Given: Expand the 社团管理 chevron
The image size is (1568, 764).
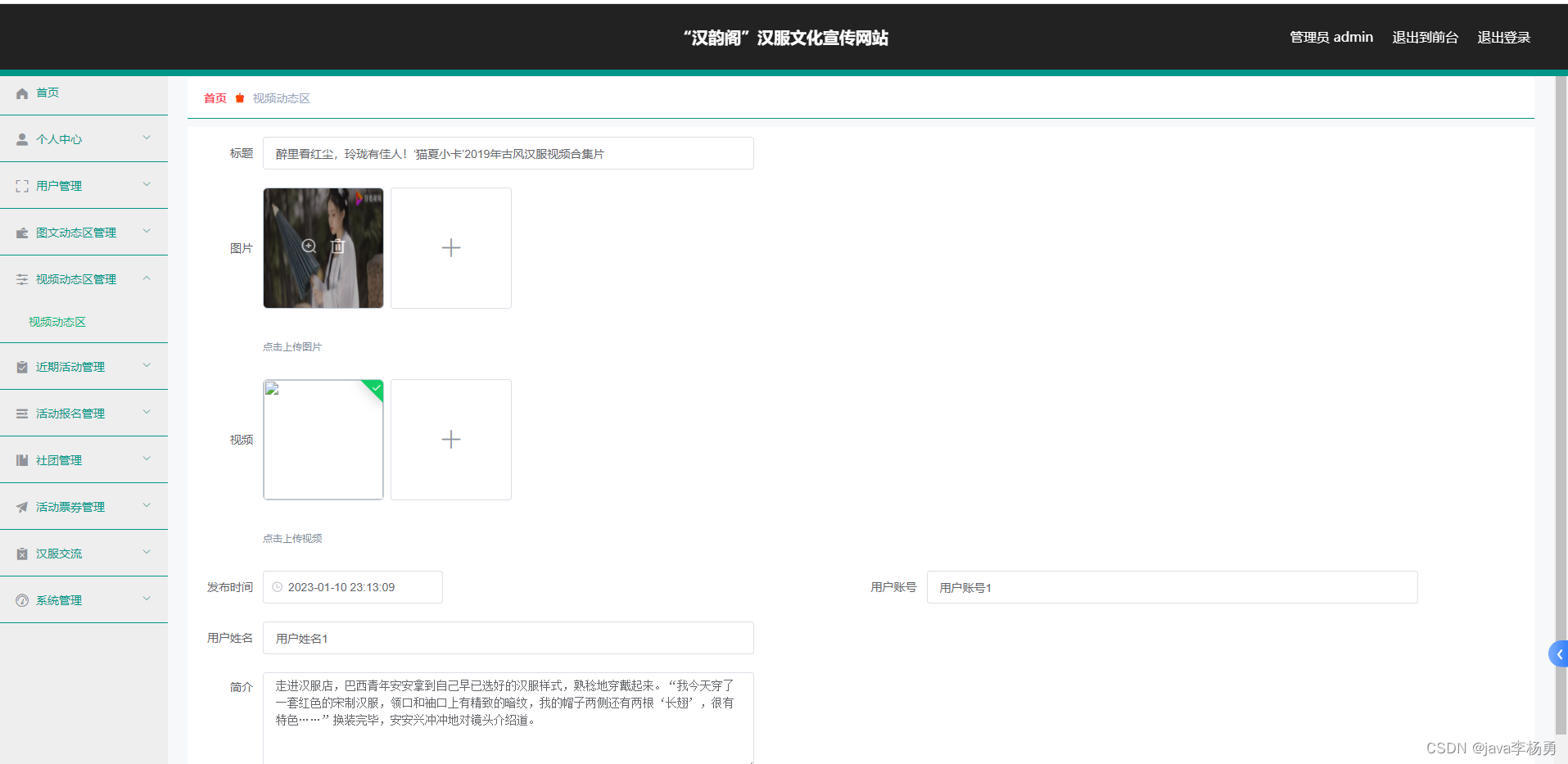Looking at the screenshot, I should tap(147, 459).
